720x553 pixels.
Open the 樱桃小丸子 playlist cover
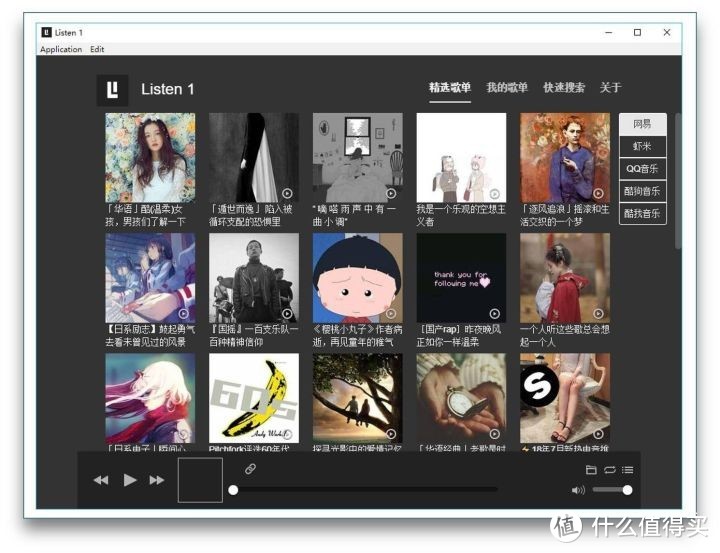(x=358, y=278)
